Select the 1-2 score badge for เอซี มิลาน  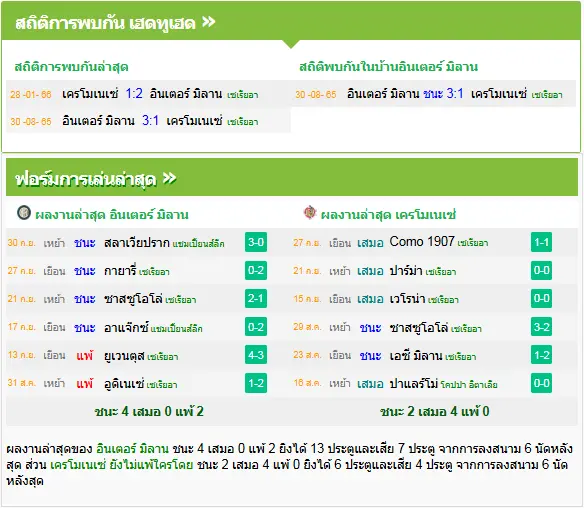click(542, 355)
